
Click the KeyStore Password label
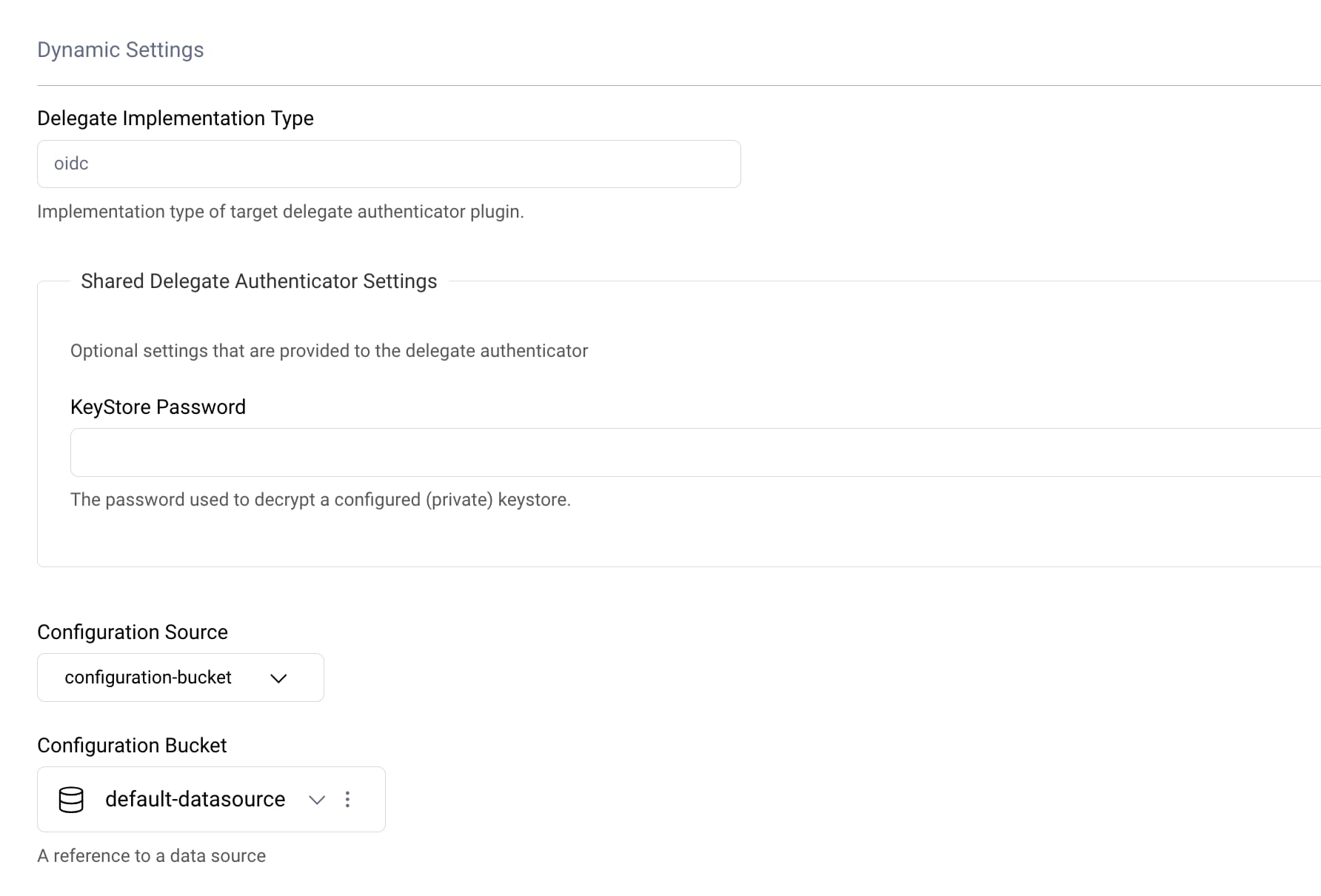[158, 407]
